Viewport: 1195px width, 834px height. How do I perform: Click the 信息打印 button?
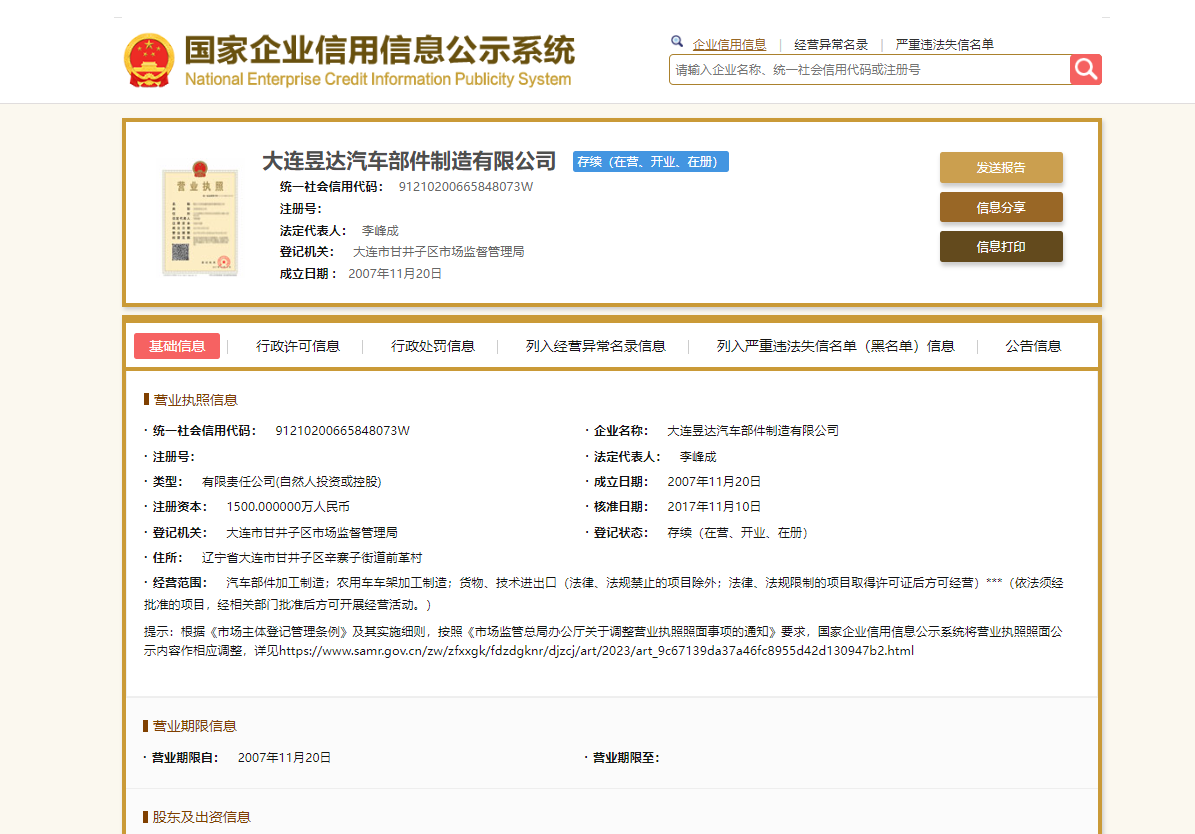[1001, 247]
